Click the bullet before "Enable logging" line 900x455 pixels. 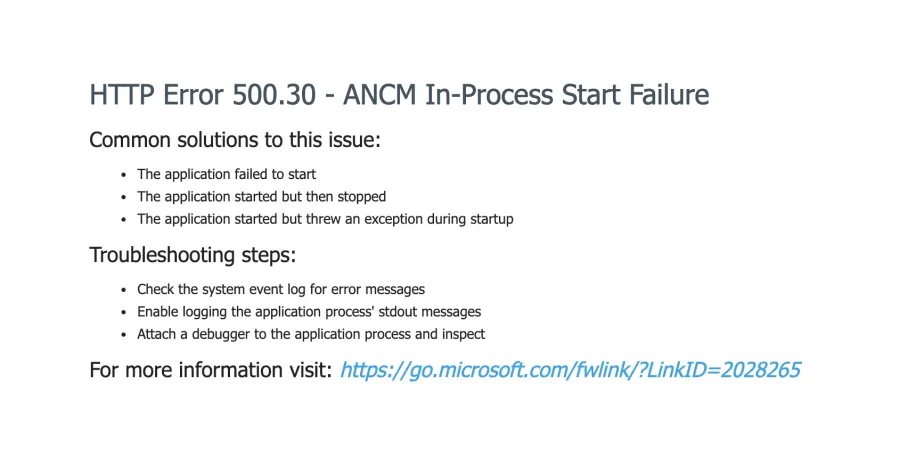(123, 312)
